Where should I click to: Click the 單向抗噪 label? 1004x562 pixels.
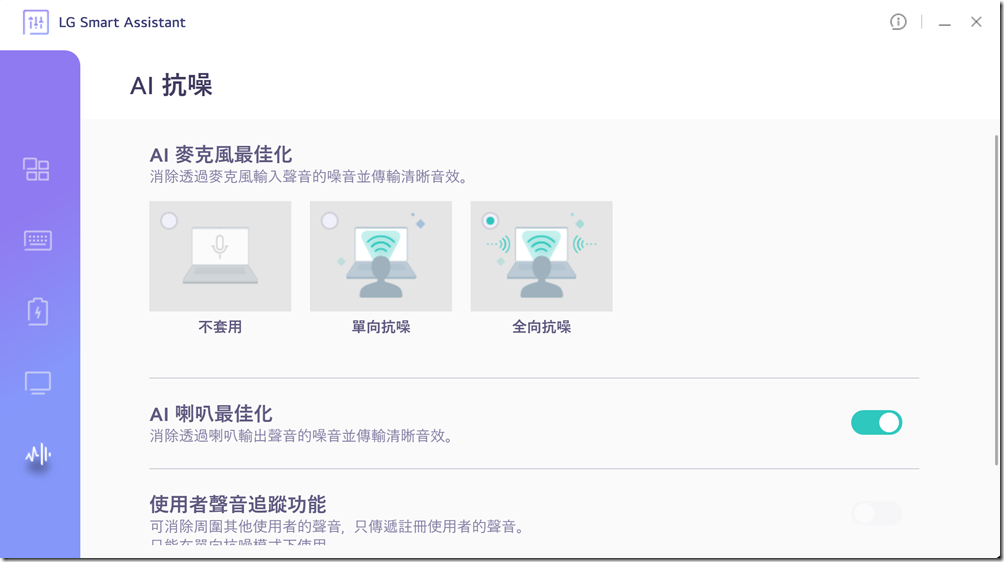pyautogui.click(x=381, y=327)
